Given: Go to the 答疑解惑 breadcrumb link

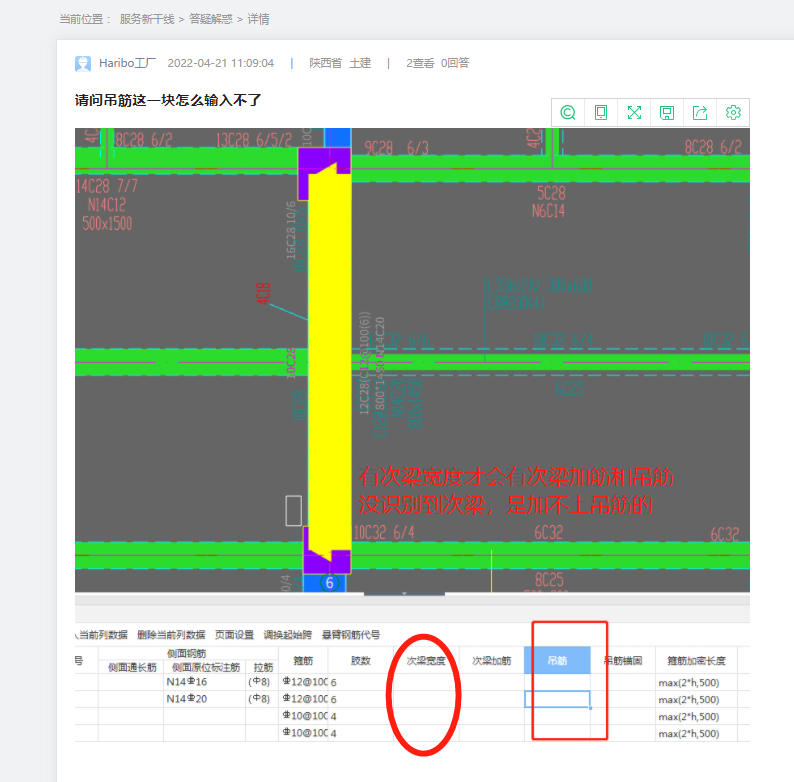Looking at the screenshot, I should (x=211, y=19).
